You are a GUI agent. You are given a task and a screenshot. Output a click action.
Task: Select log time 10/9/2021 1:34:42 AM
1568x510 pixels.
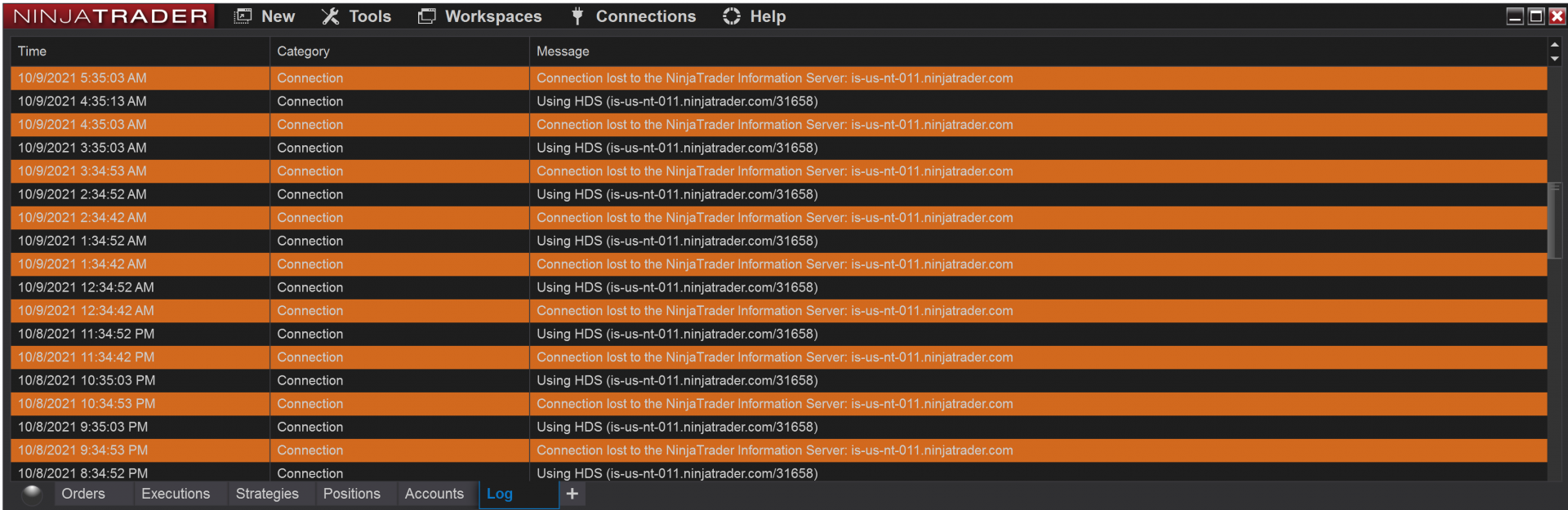pos(82,264)
